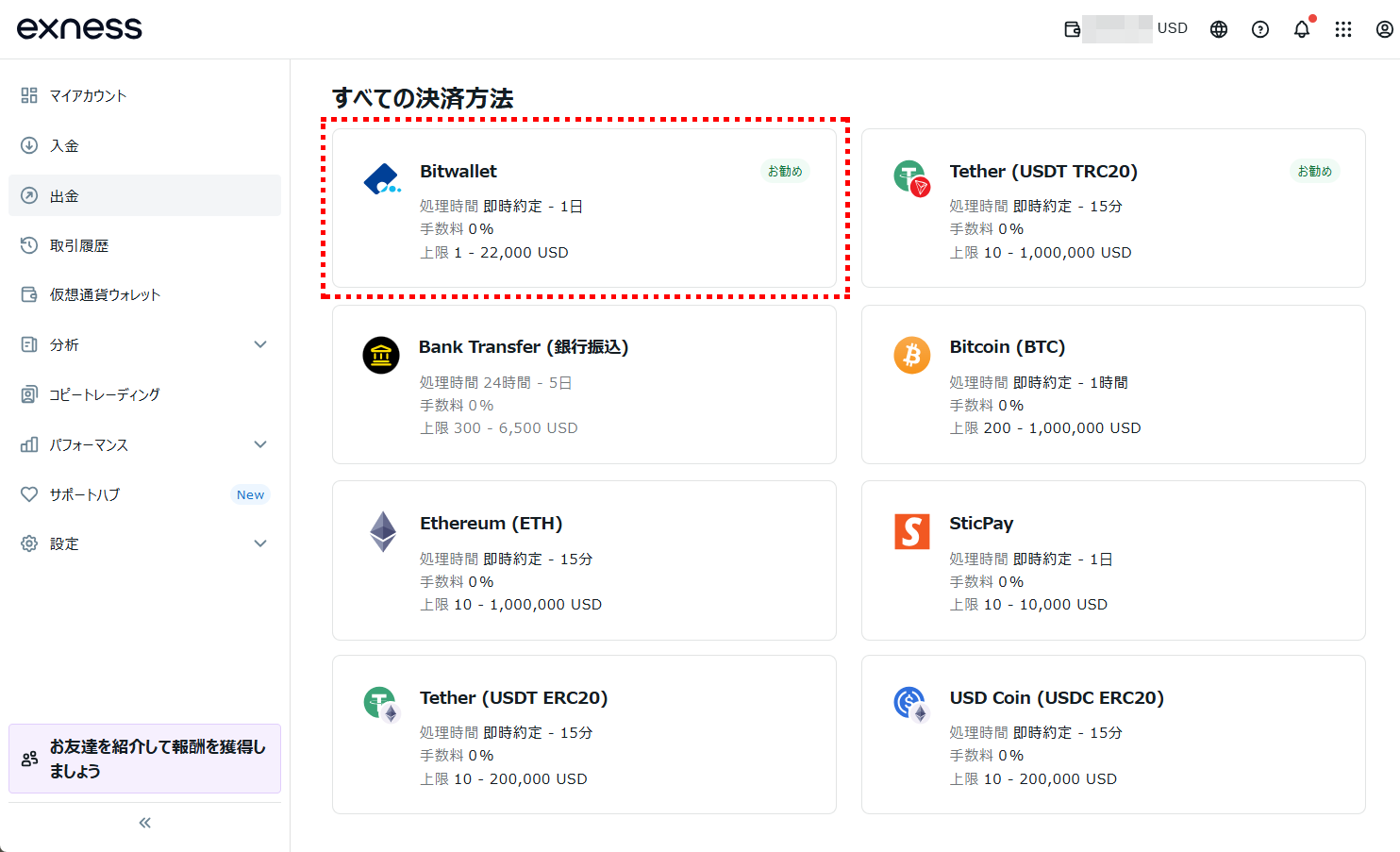Image resolution: width=1400 pixels, height=852 pixels.
Task: Click the USD currency label in header
Action: (1173, 28)
